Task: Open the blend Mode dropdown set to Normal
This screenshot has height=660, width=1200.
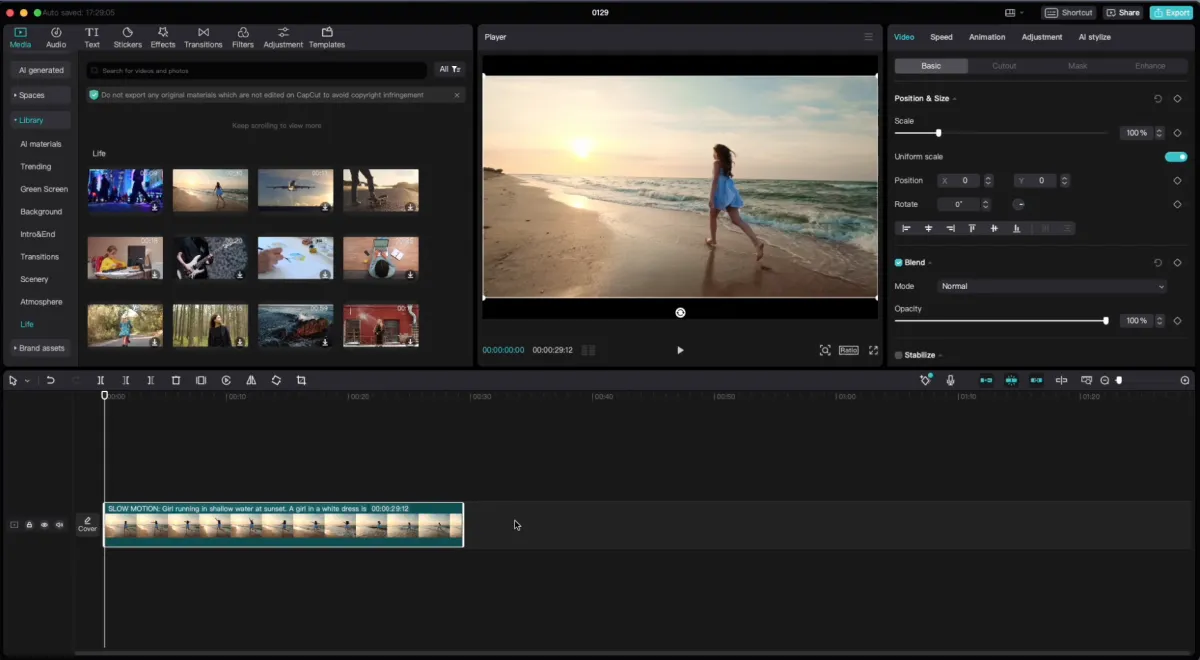Action: (1053, 286)
